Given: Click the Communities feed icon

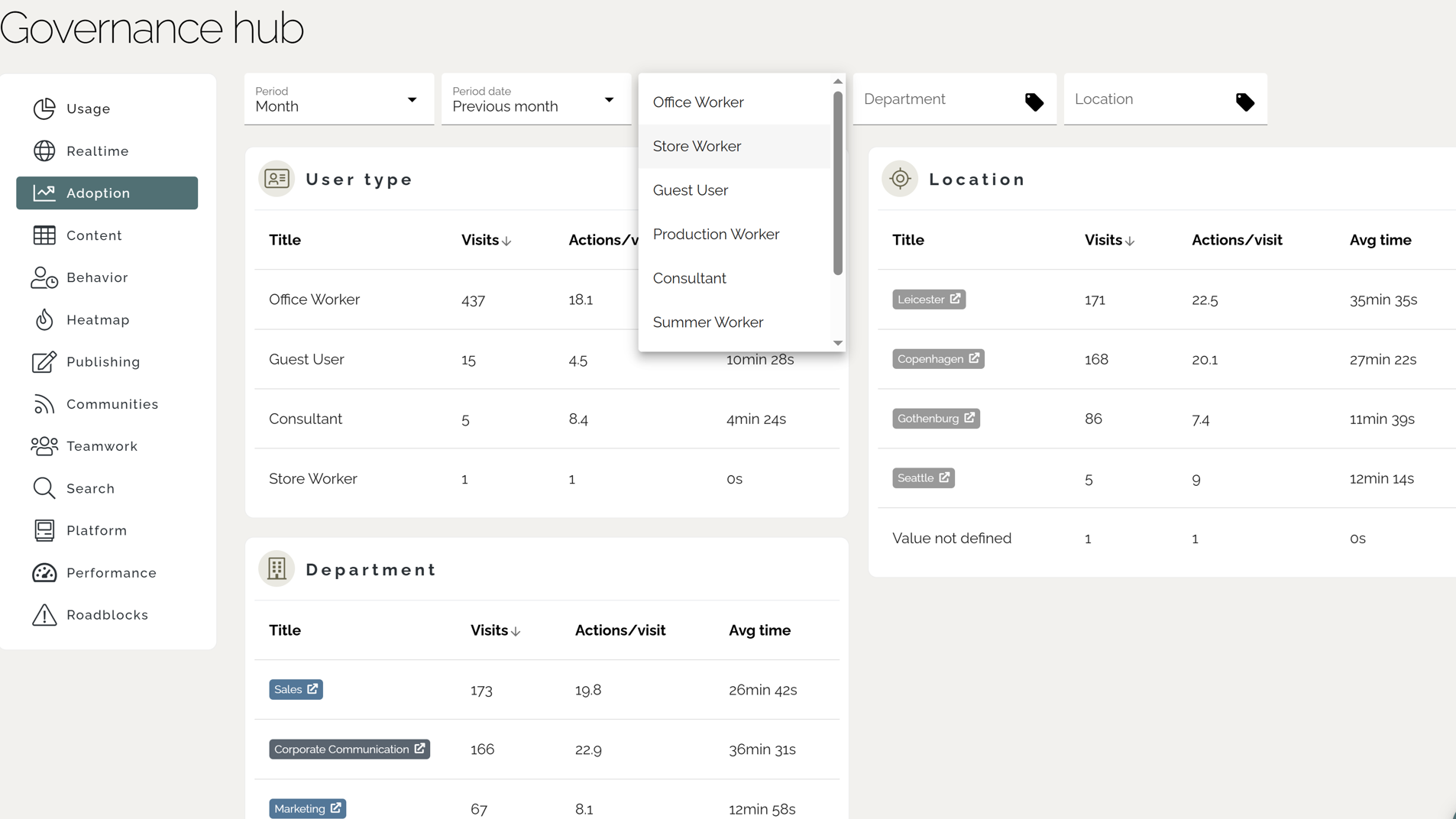Looking at the screenshot, I should click(x=44, y=404).
